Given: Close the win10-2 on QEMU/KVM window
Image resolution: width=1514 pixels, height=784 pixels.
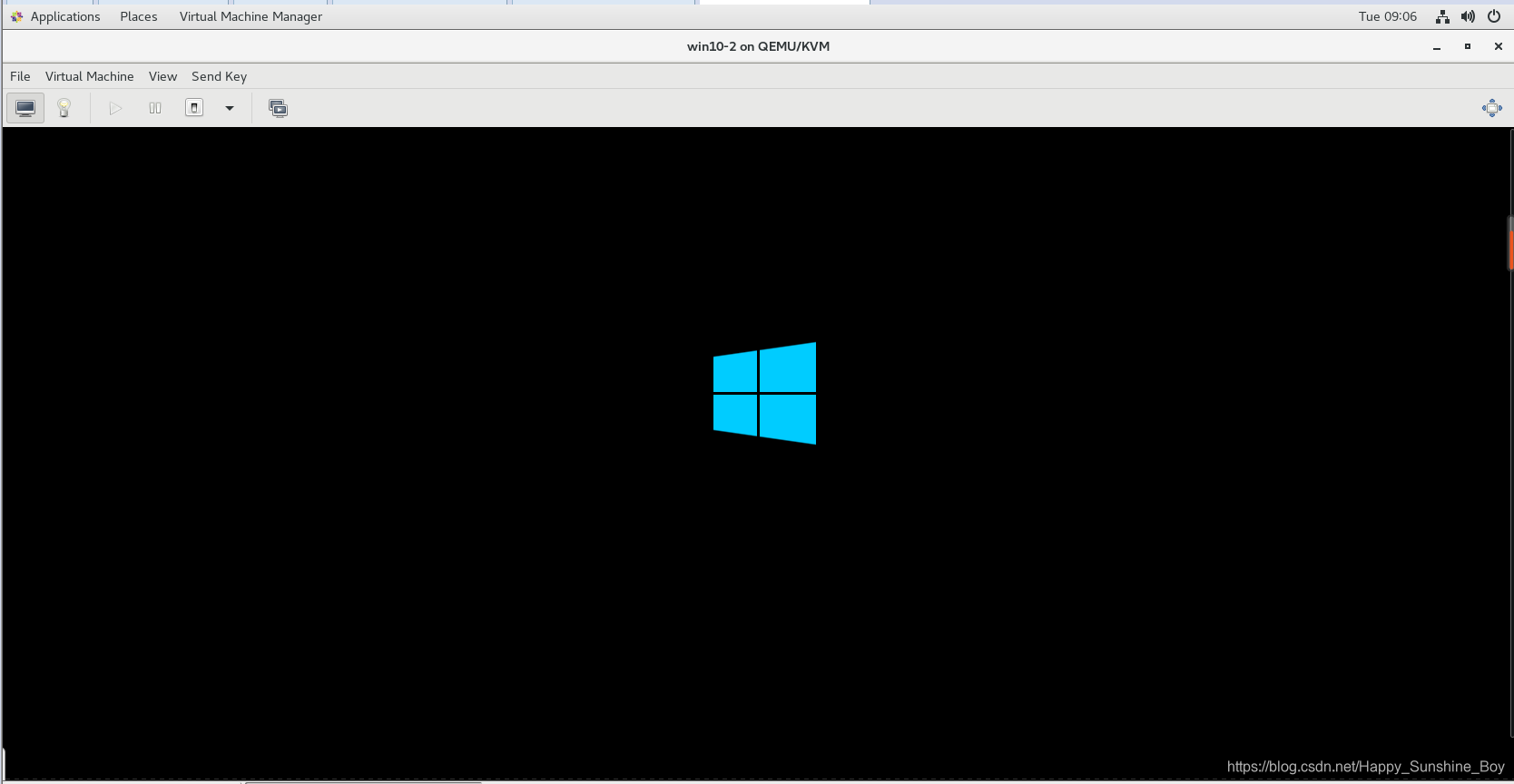Looking at the screenshot, I should (x=1499, y=46).
